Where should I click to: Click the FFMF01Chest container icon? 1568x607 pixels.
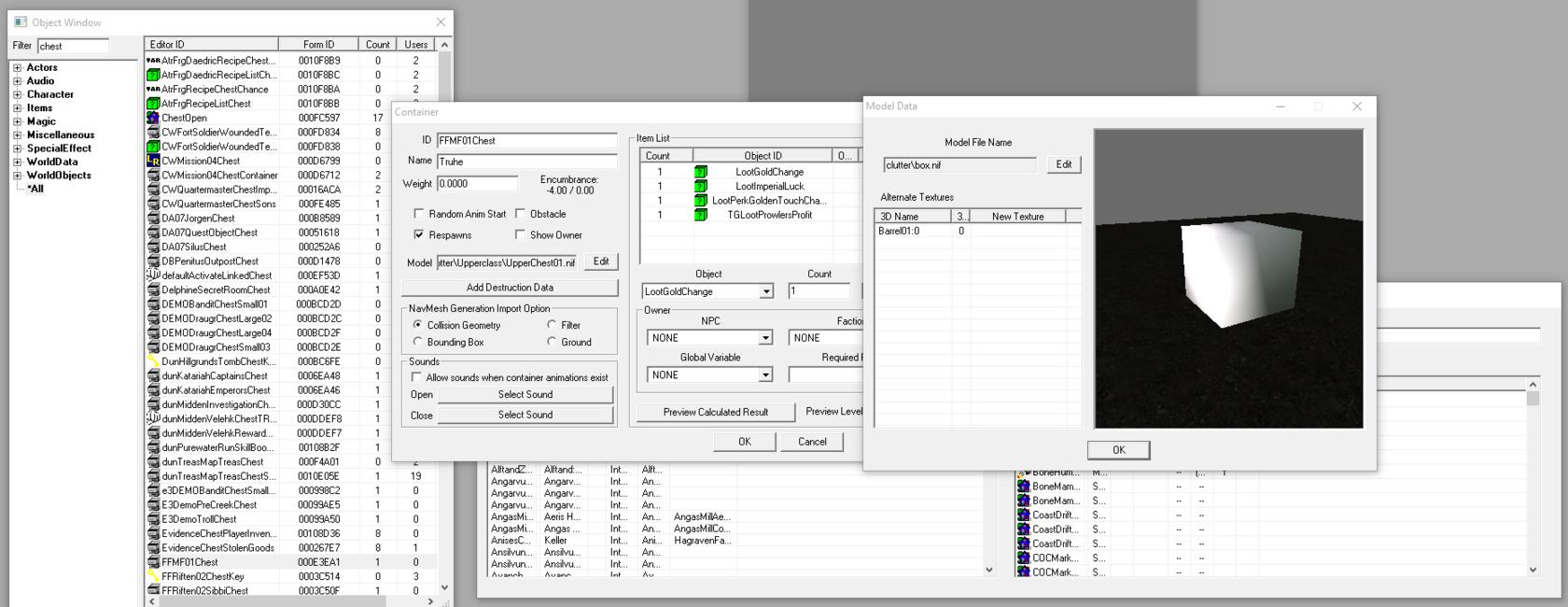pos(153,562)
